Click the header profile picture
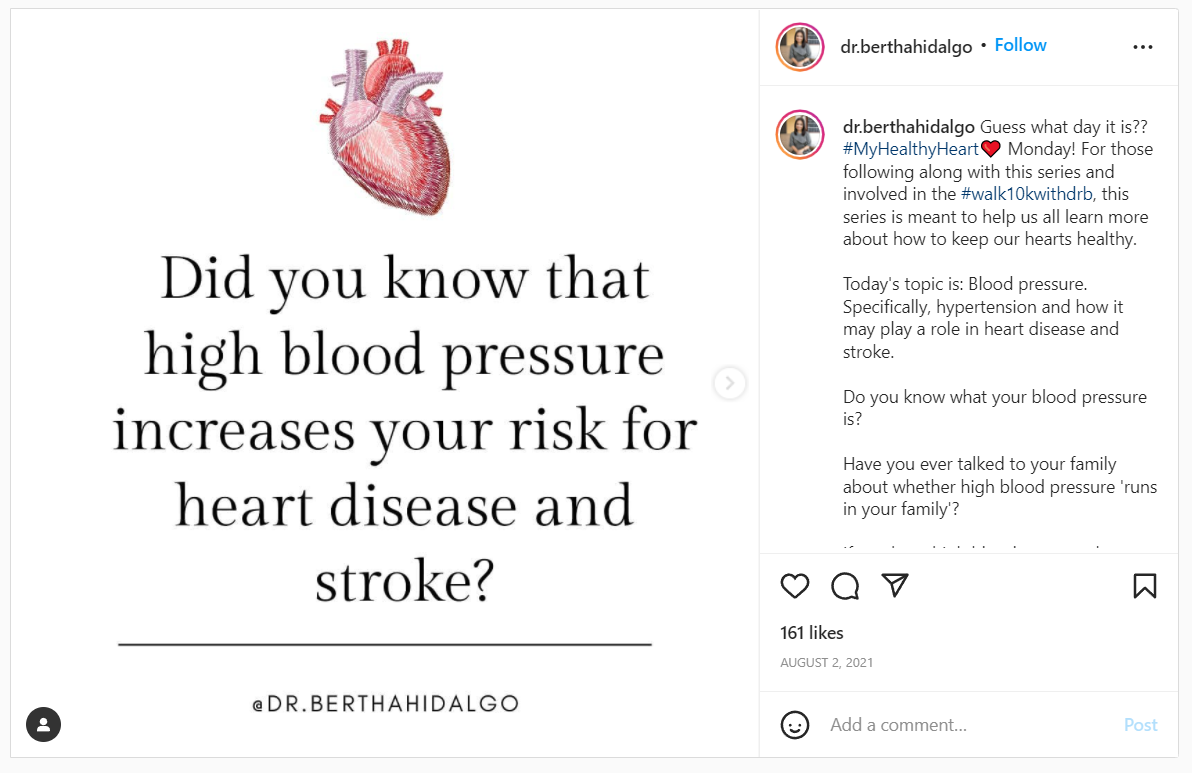The image size is (1192, 773). point(800,47)
